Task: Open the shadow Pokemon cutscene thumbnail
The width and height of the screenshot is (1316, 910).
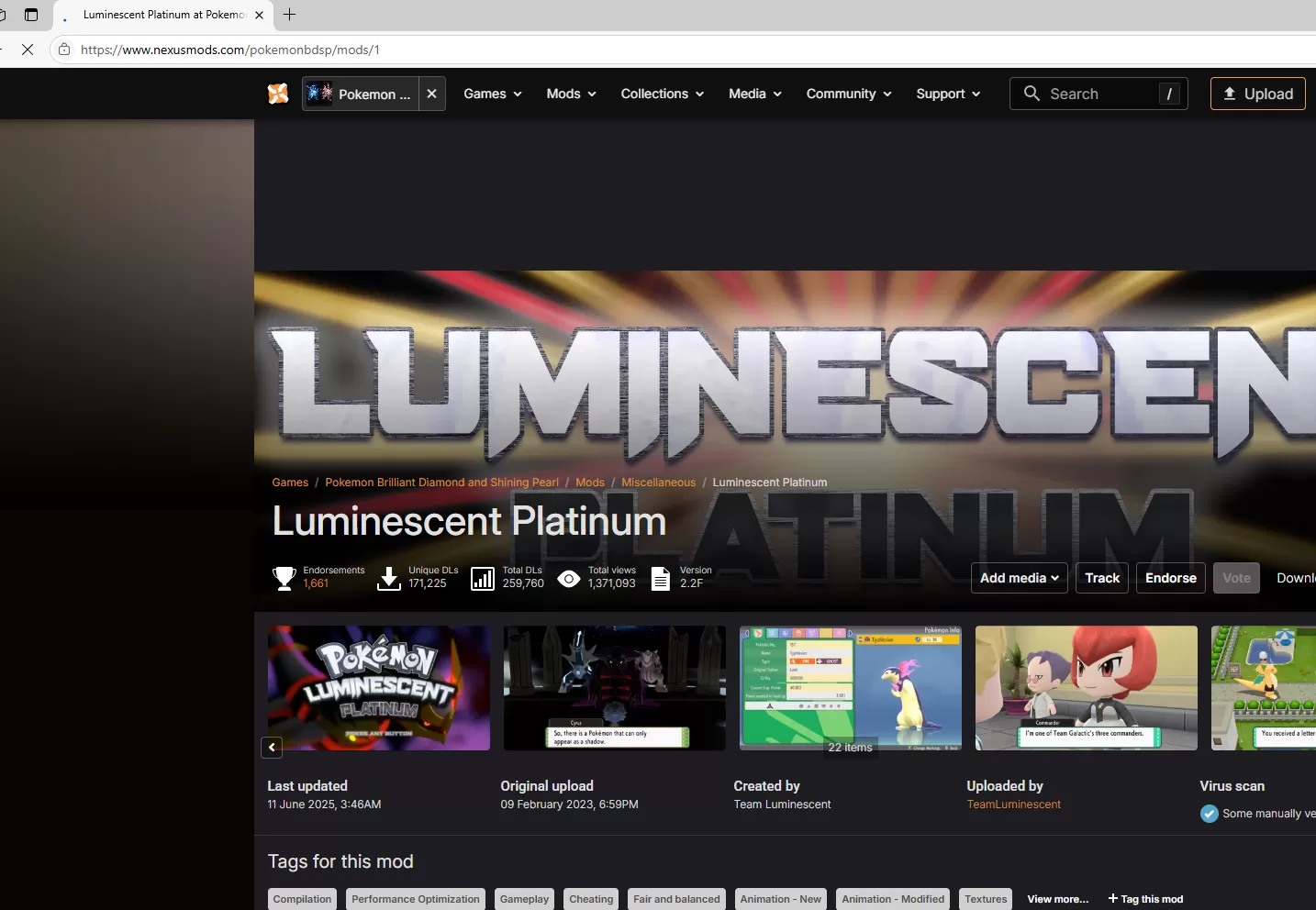Action: [615, 688]
